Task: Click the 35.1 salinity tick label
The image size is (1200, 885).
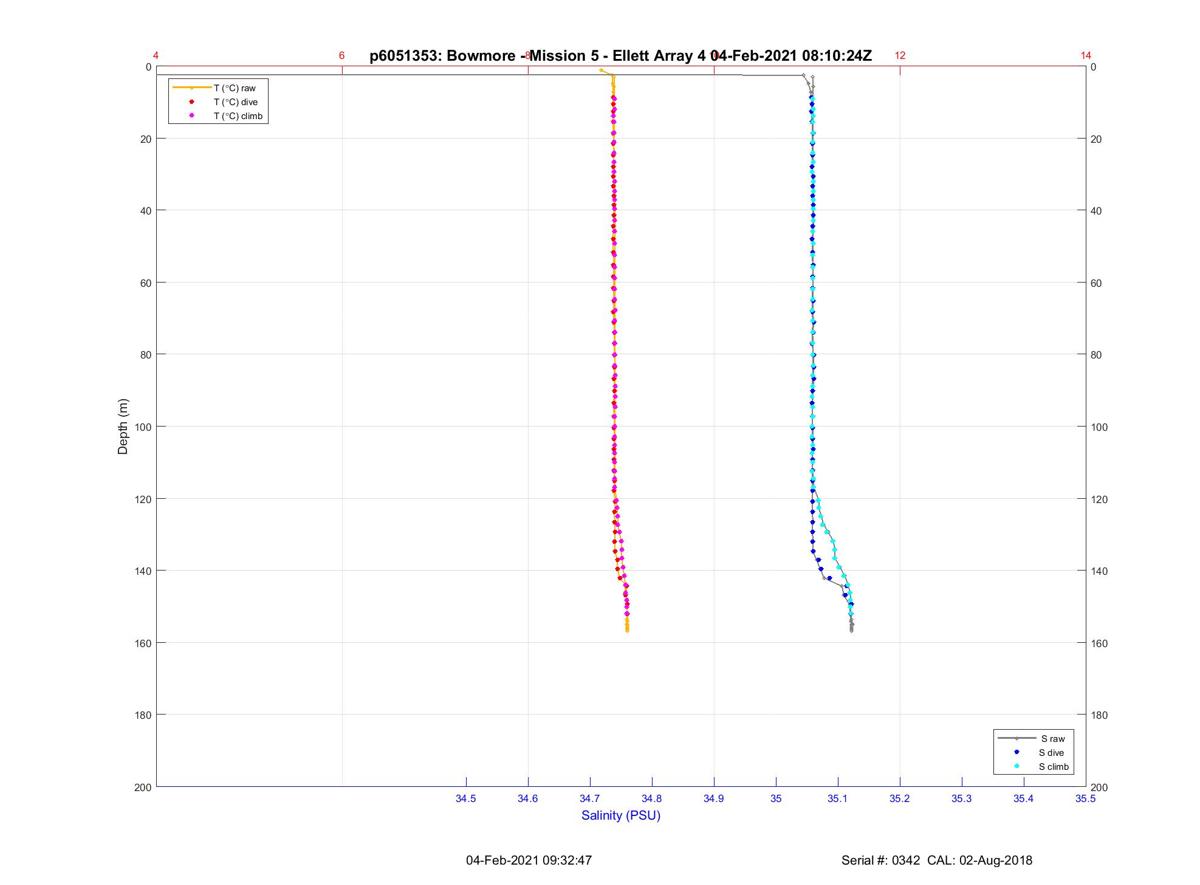Action: pos(838,798)
